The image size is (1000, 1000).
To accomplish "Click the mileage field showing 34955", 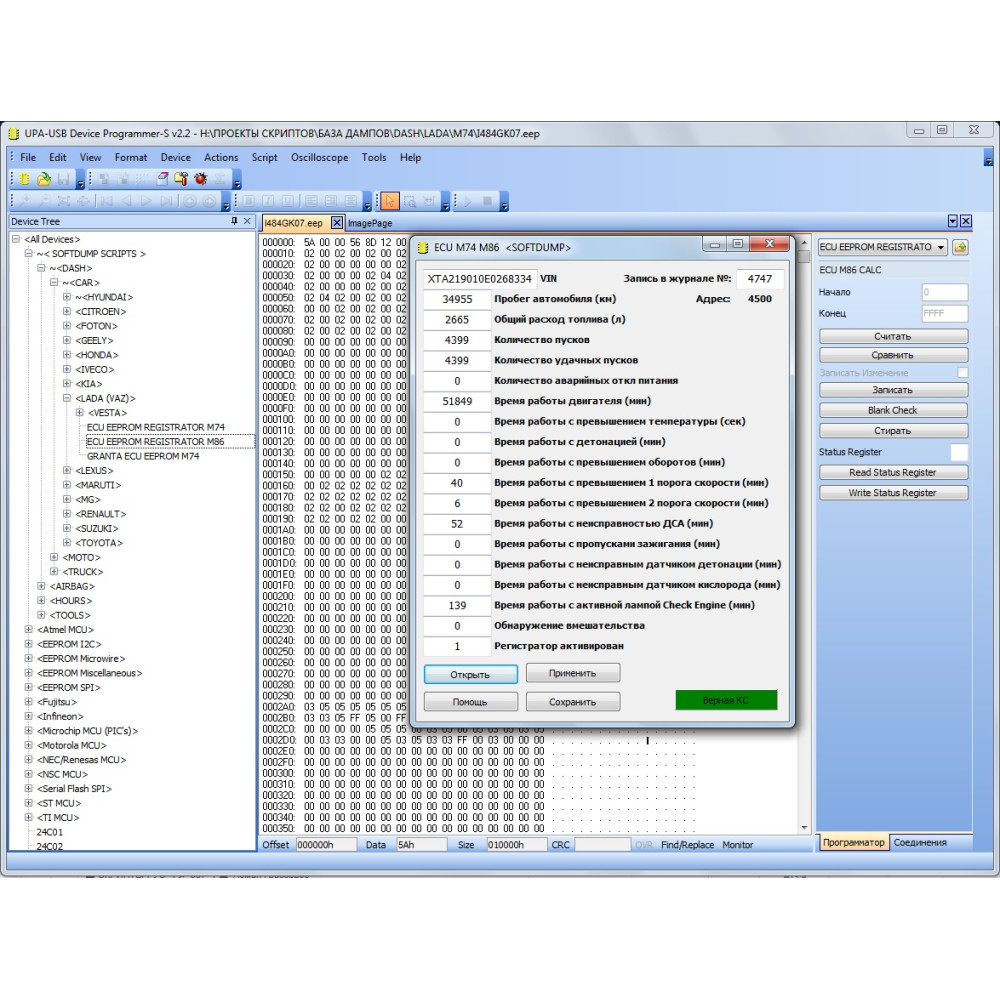I will click(x=457, y=299).
